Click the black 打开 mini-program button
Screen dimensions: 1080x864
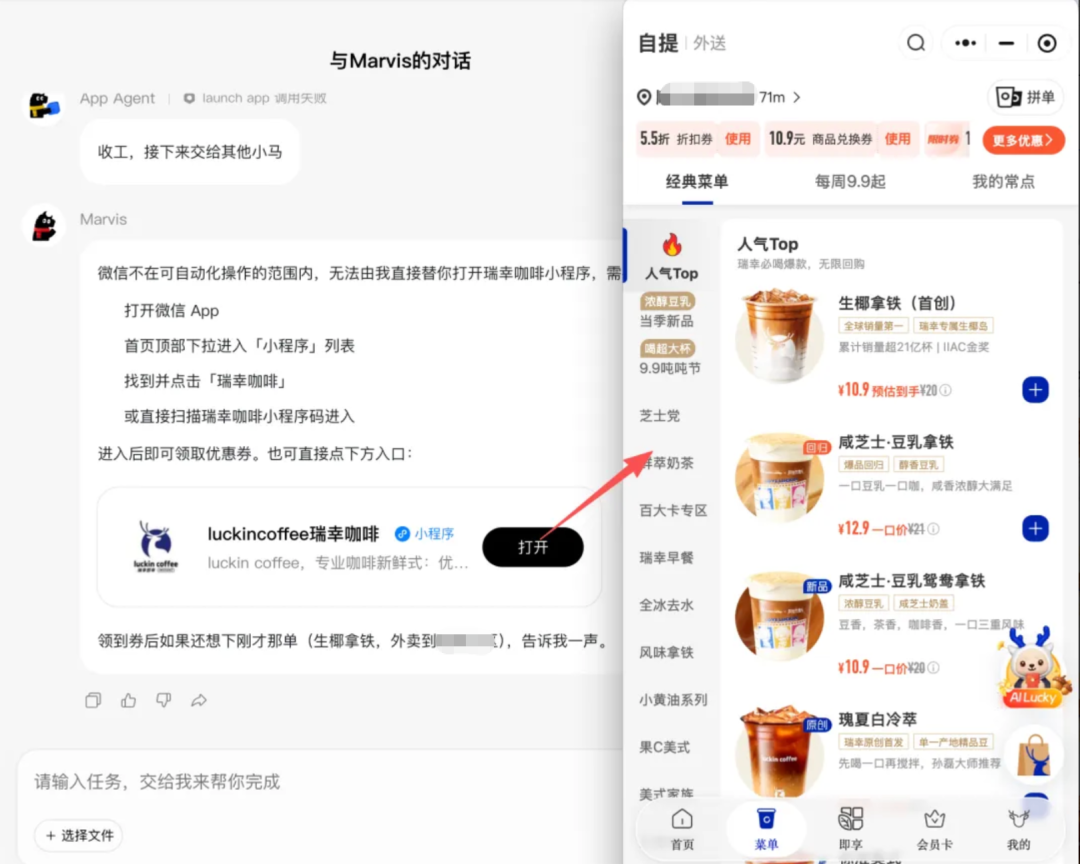tap(533, 547)
